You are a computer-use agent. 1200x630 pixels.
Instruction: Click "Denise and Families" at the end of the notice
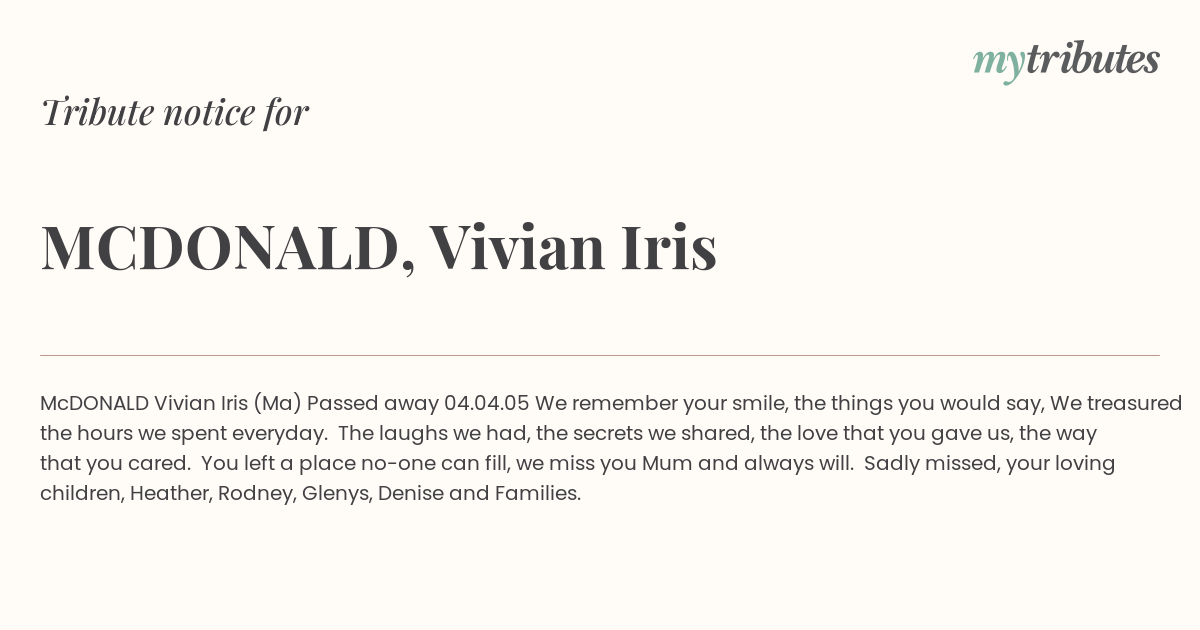(478, 493)
